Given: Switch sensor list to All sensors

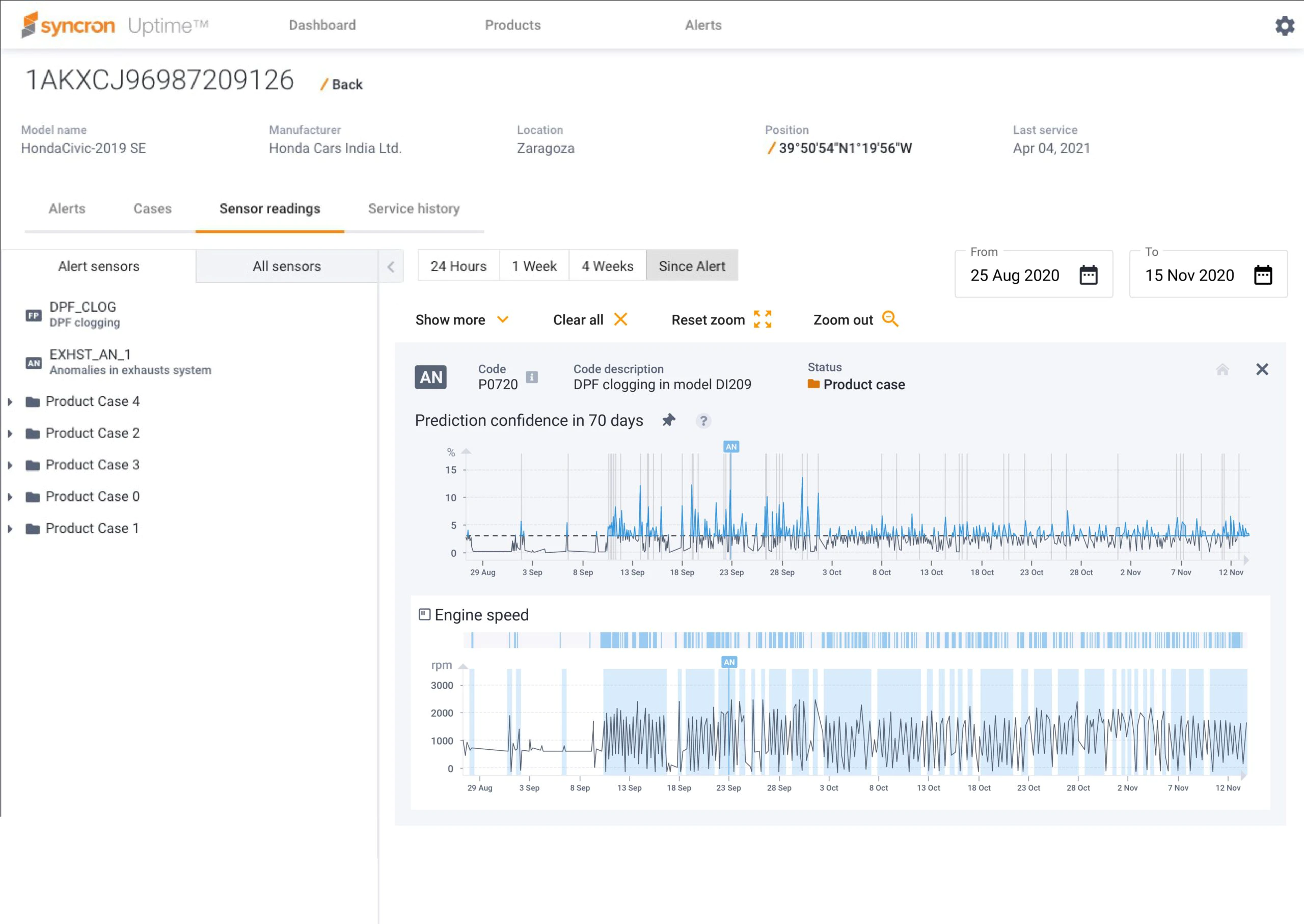Looking at the screenshot, I should pyautogui.click(x=287, y=266).
